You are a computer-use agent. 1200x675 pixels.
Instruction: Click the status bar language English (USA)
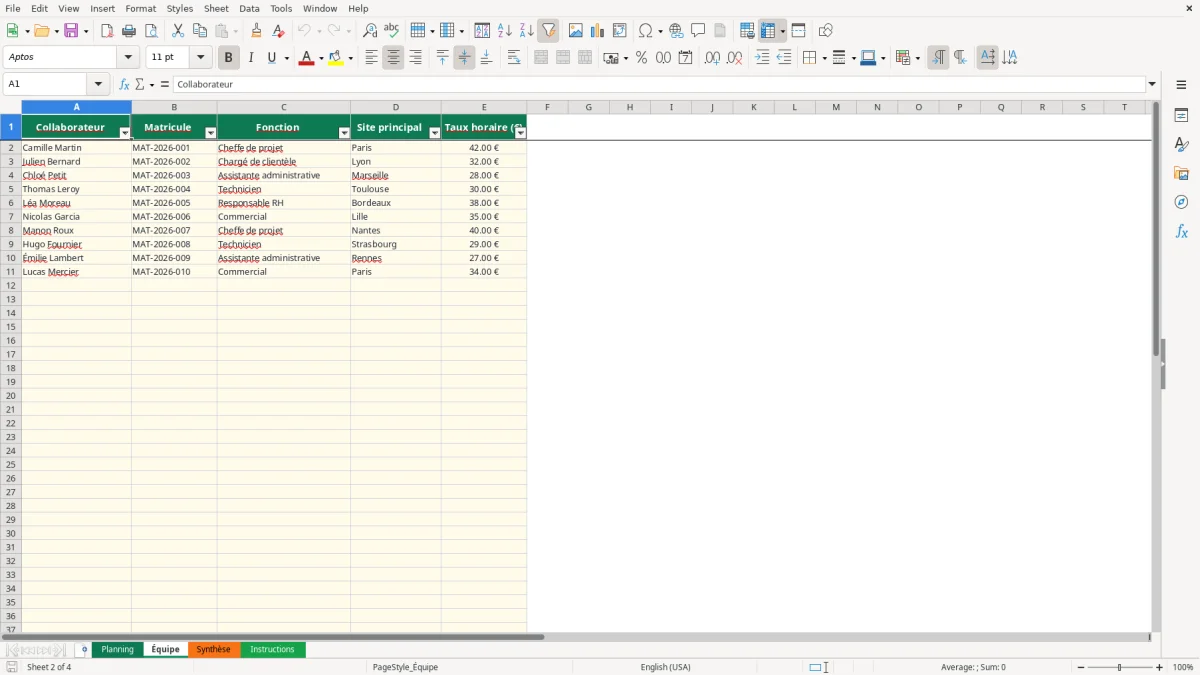pos(665,667)
